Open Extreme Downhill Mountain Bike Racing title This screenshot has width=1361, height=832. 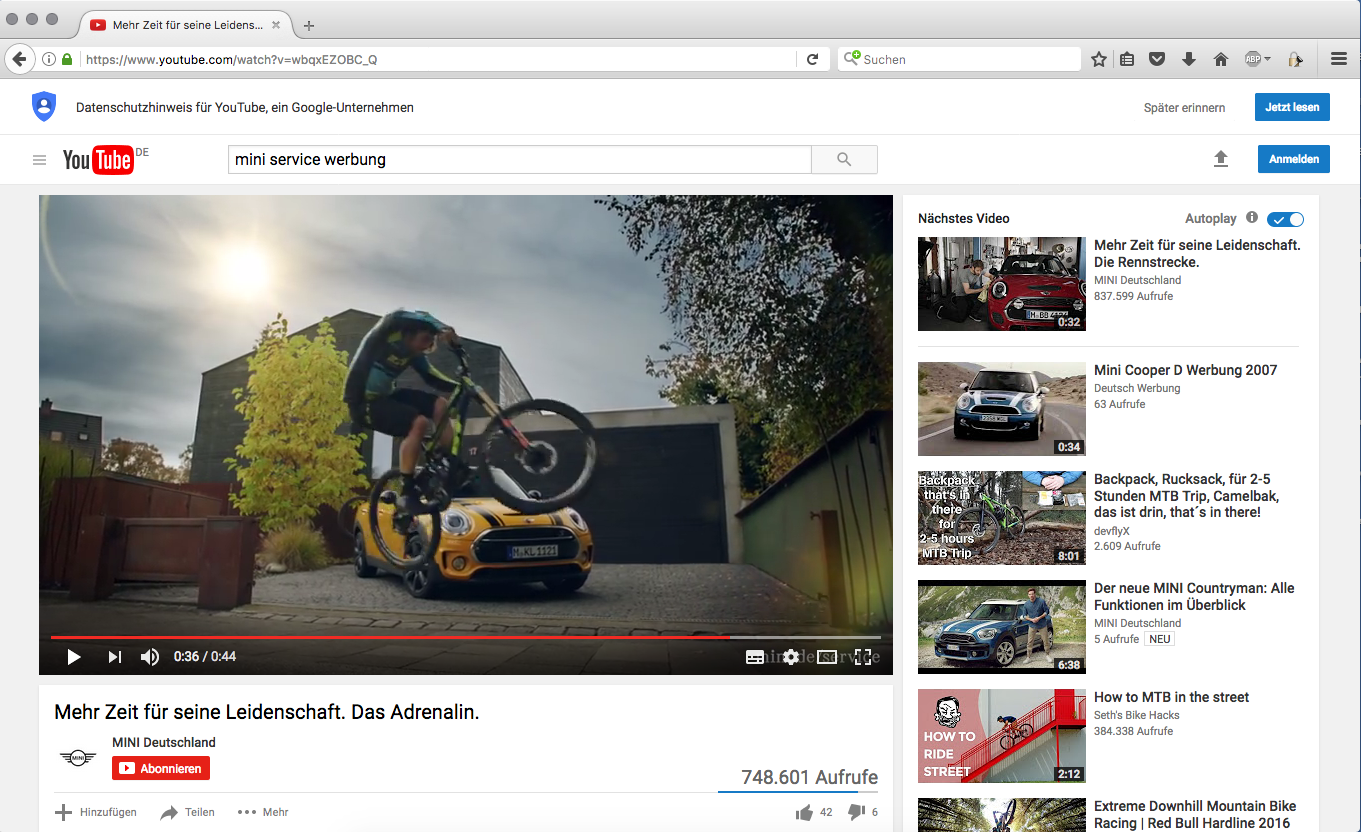(x=1195, y=815)
